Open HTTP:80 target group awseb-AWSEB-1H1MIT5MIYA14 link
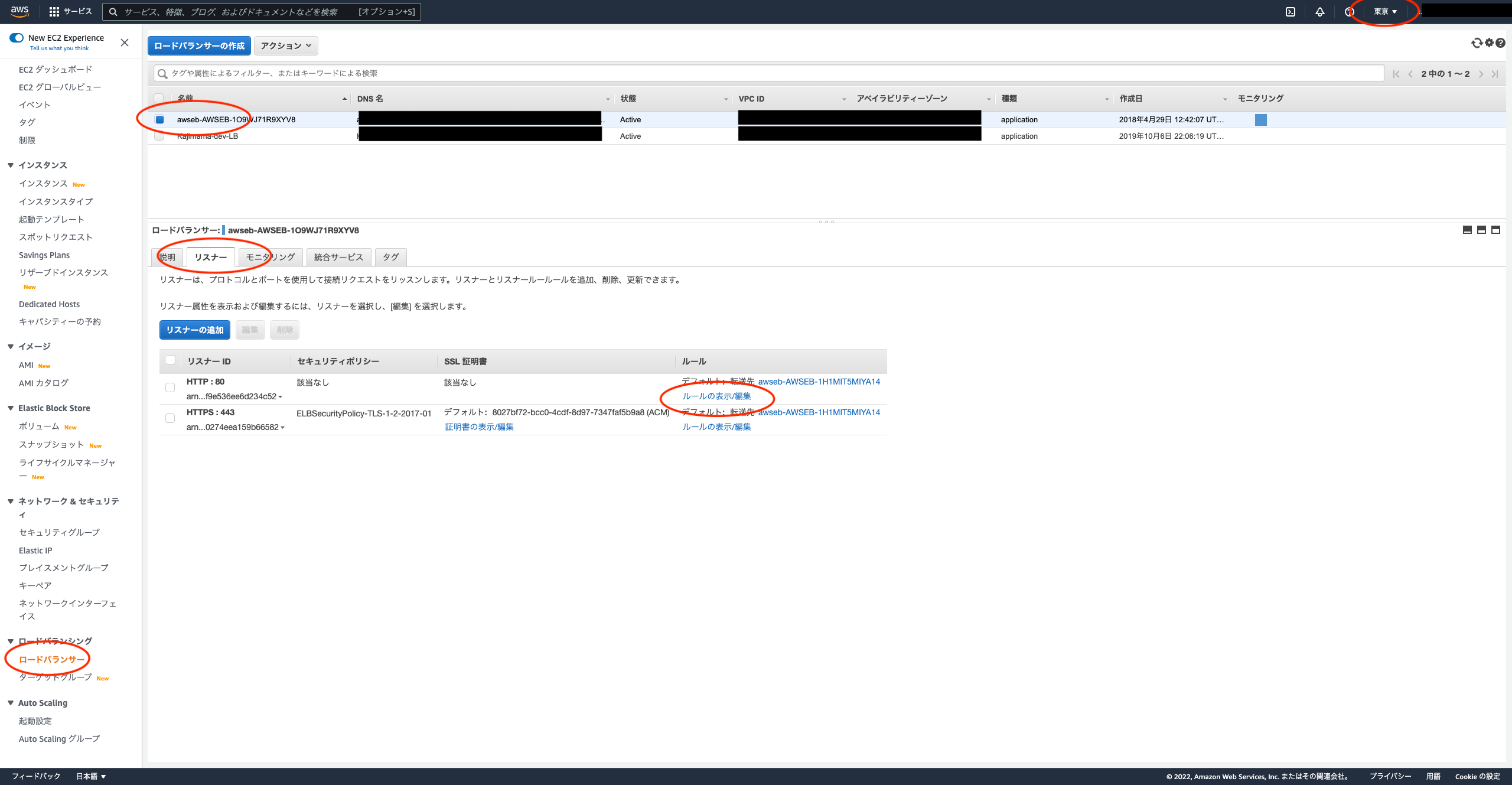The image size is (1512, 785). 819,382
